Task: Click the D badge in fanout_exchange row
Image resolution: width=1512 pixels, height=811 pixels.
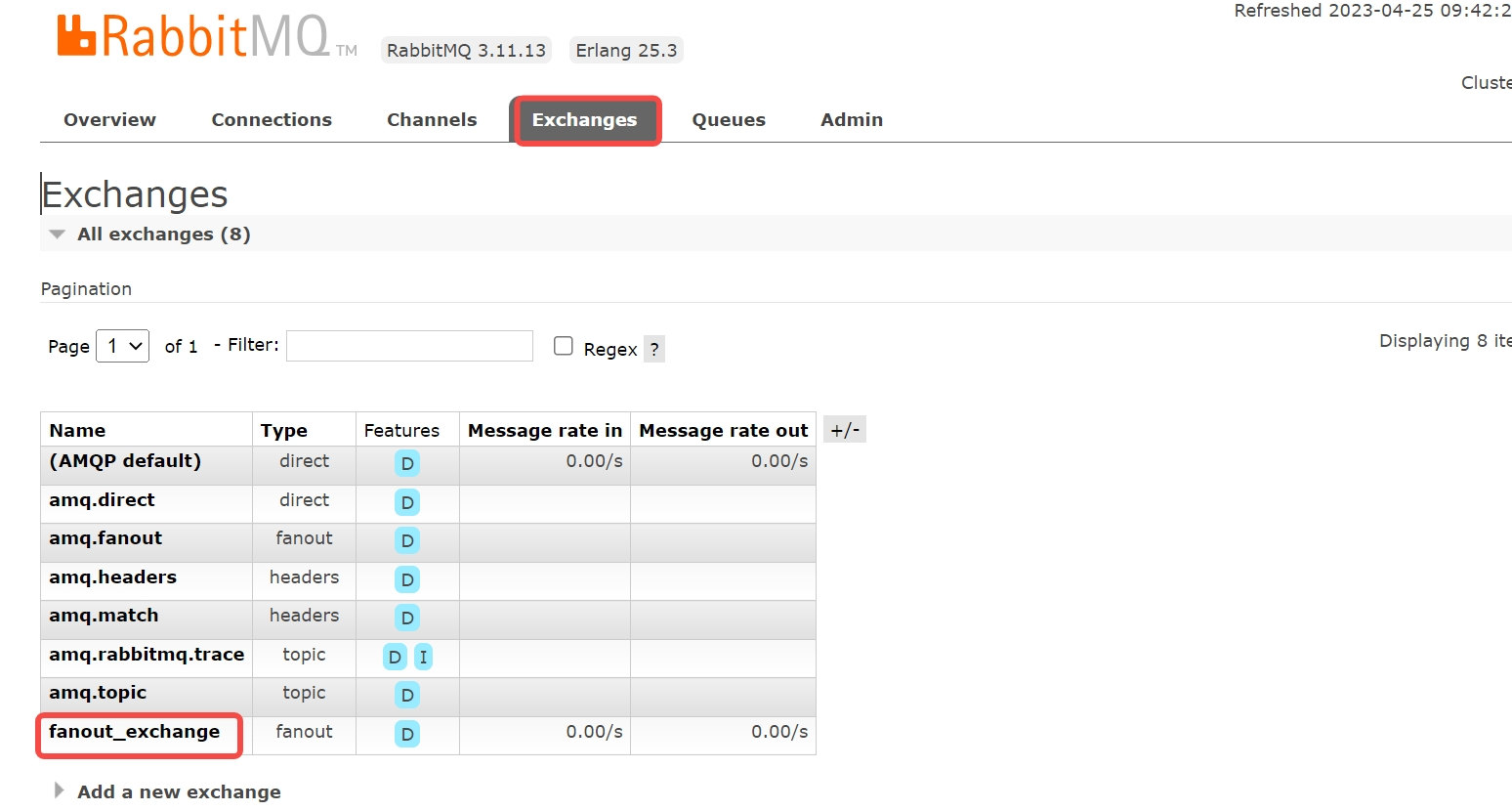Action: 406,734
